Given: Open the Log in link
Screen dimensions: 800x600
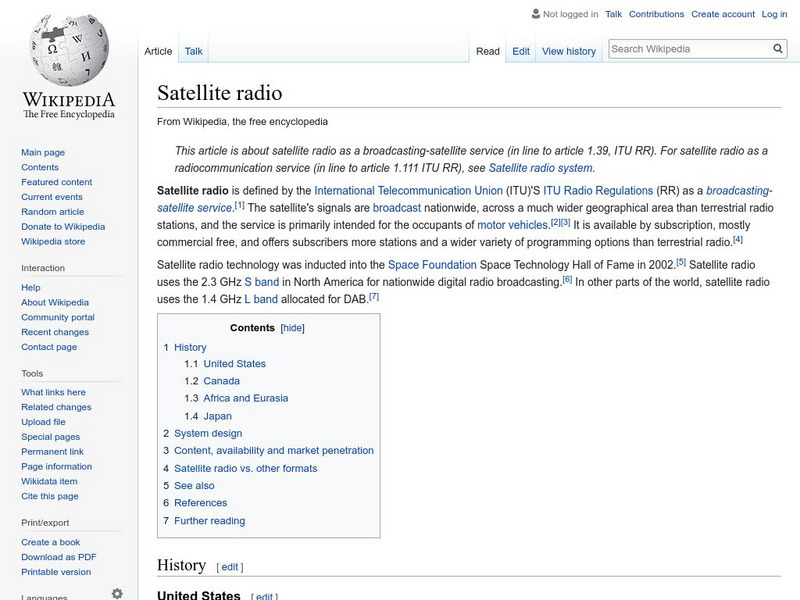Looking at the screenshot, I should pos(774,14).
